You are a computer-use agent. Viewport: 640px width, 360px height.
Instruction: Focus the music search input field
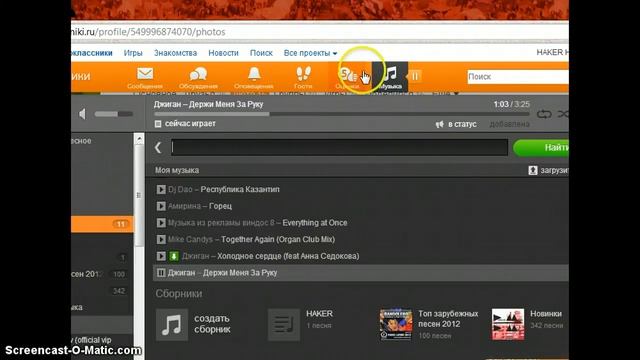pos(339,147)
